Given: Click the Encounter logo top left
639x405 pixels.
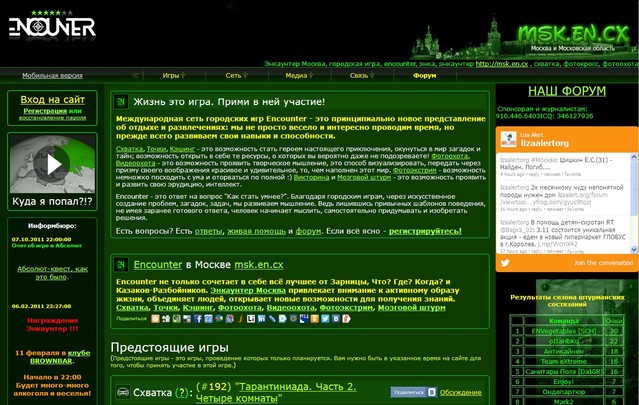Looking at the screenshot, I should [x=53, y=25].
